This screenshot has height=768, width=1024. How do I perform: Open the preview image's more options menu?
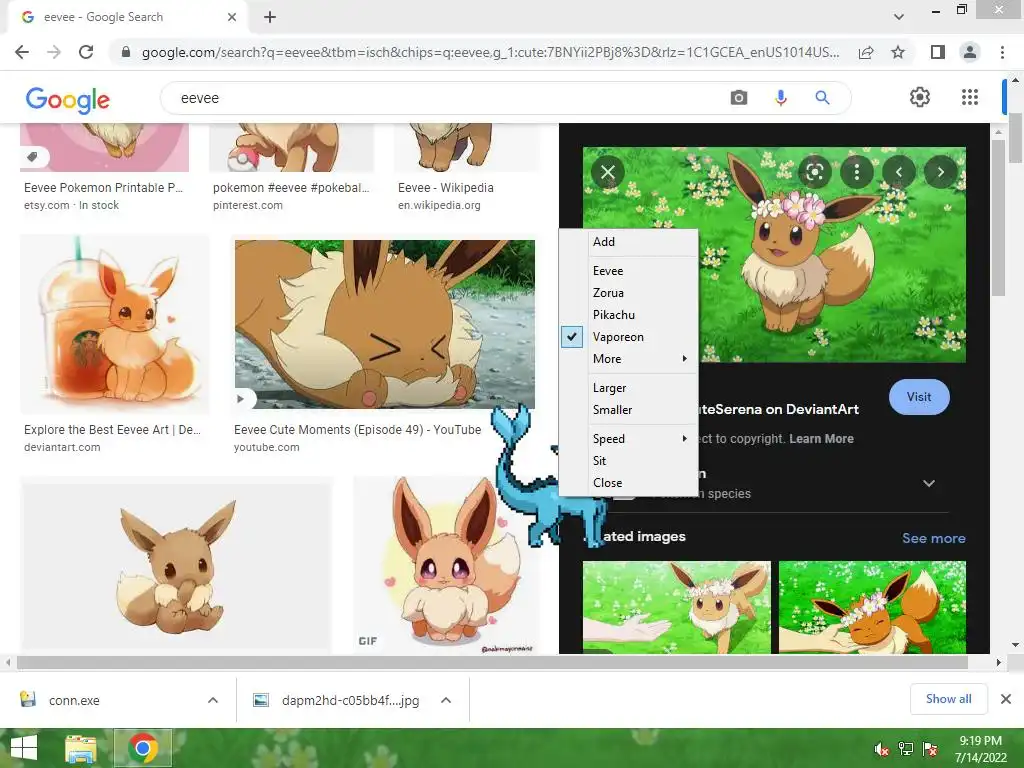857,172
